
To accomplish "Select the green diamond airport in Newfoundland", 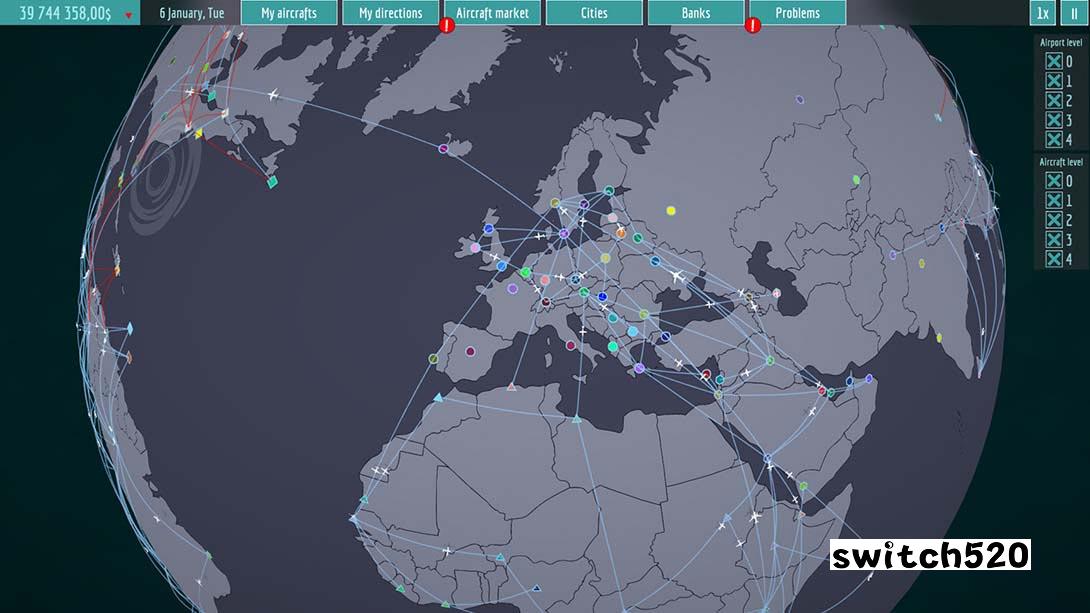I will [272, 182].
